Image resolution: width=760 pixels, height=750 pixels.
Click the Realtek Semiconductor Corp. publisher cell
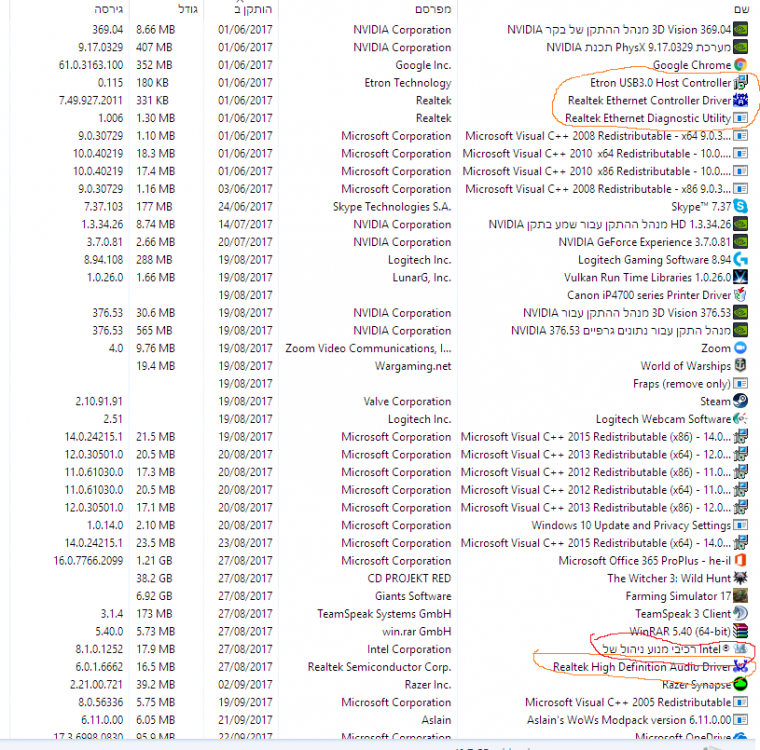tap(379, 667)
